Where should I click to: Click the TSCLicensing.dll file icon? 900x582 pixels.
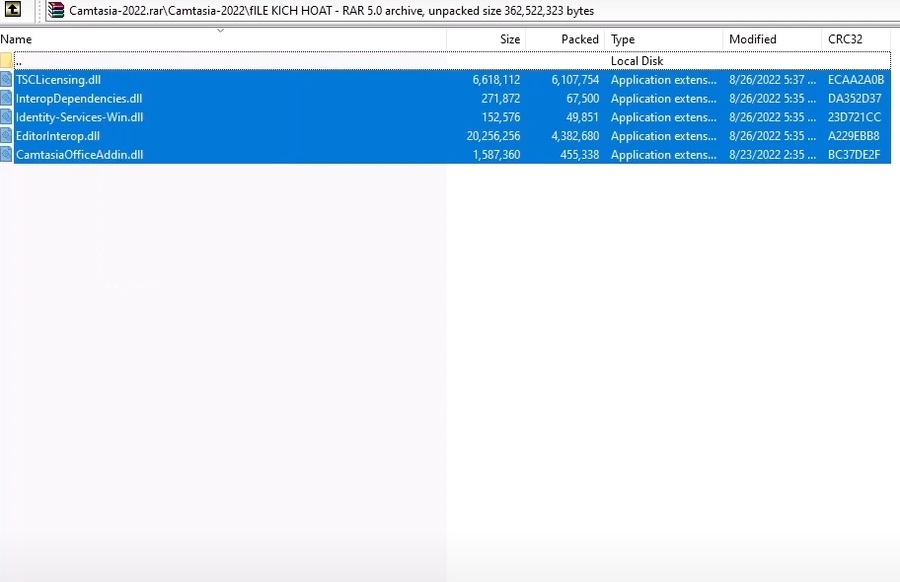click(x=7, y=79)
